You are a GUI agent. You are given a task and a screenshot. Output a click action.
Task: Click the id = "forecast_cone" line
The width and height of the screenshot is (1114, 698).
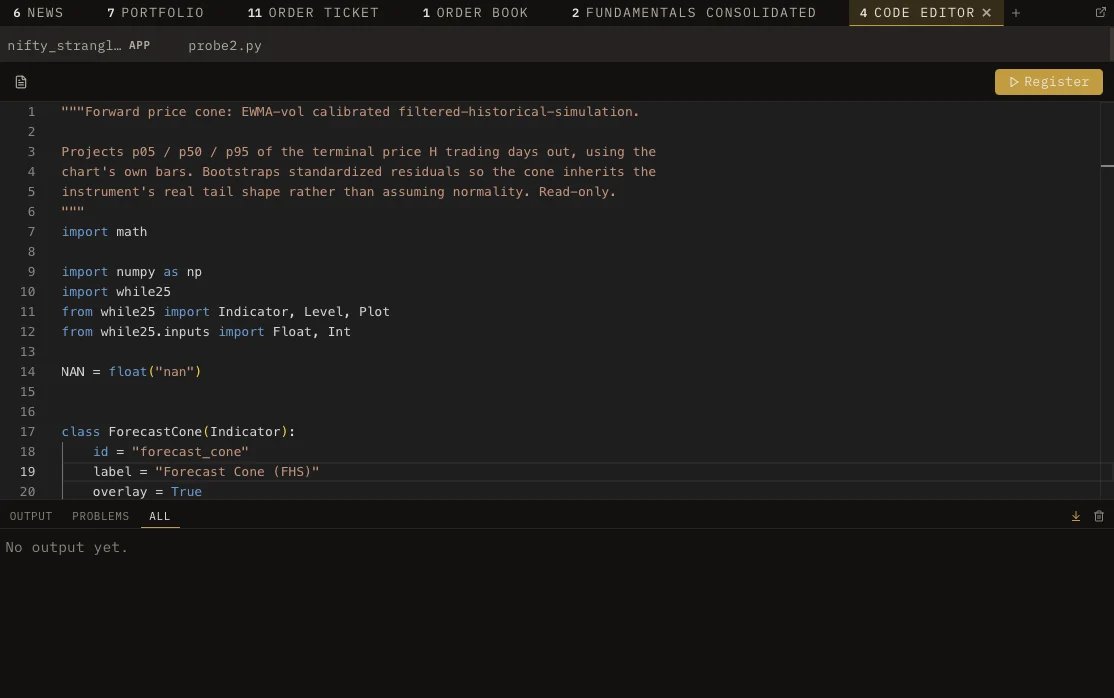point(171,451)
